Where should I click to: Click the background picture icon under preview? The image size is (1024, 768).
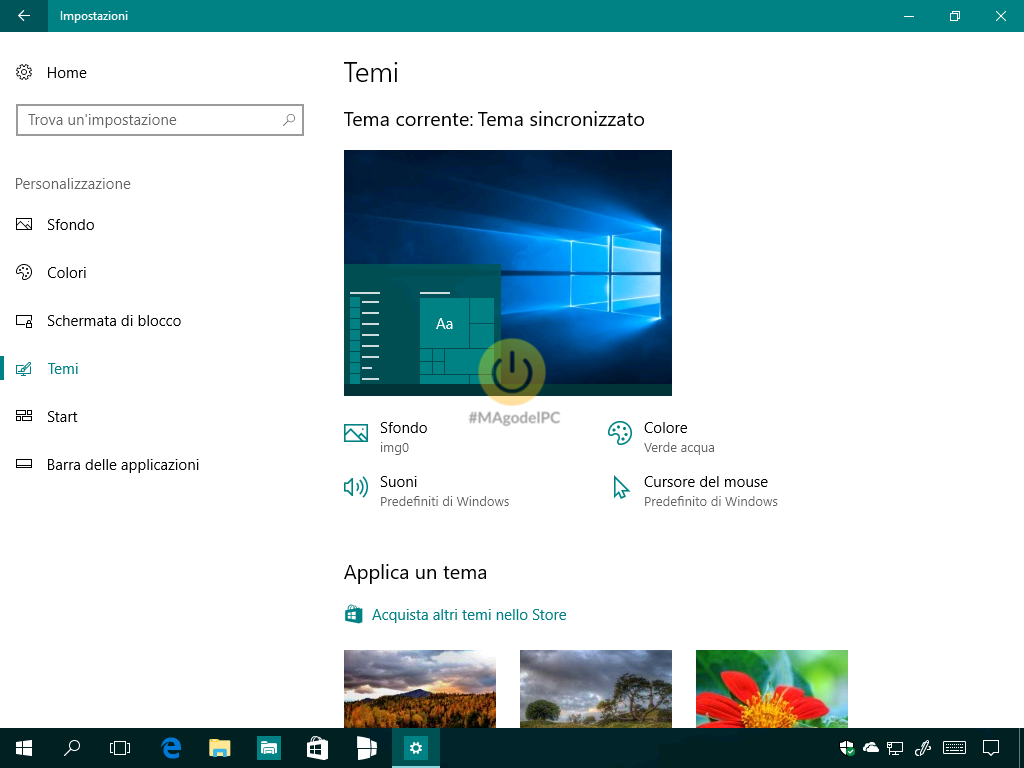pos(356,432)
